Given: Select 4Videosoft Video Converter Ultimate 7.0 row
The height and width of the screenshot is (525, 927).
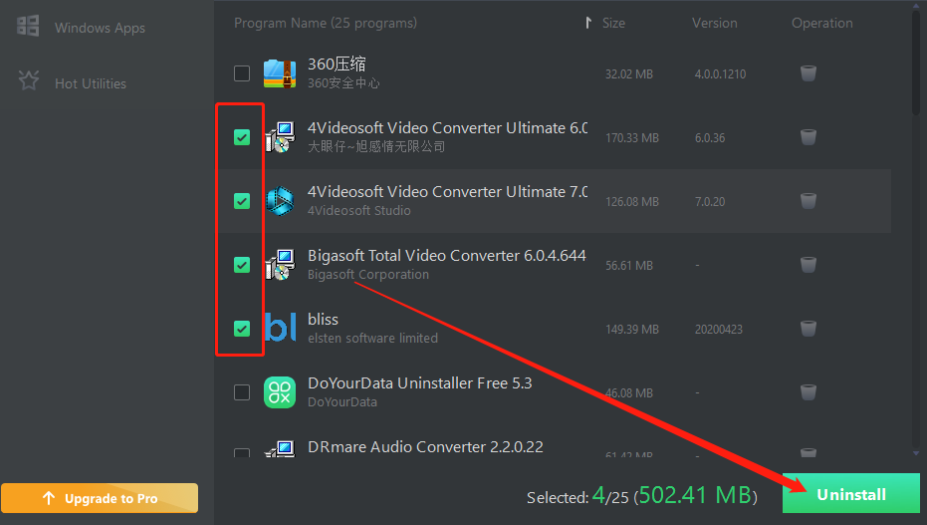Looking at the screenshot, I should click(x=553, y=201).
